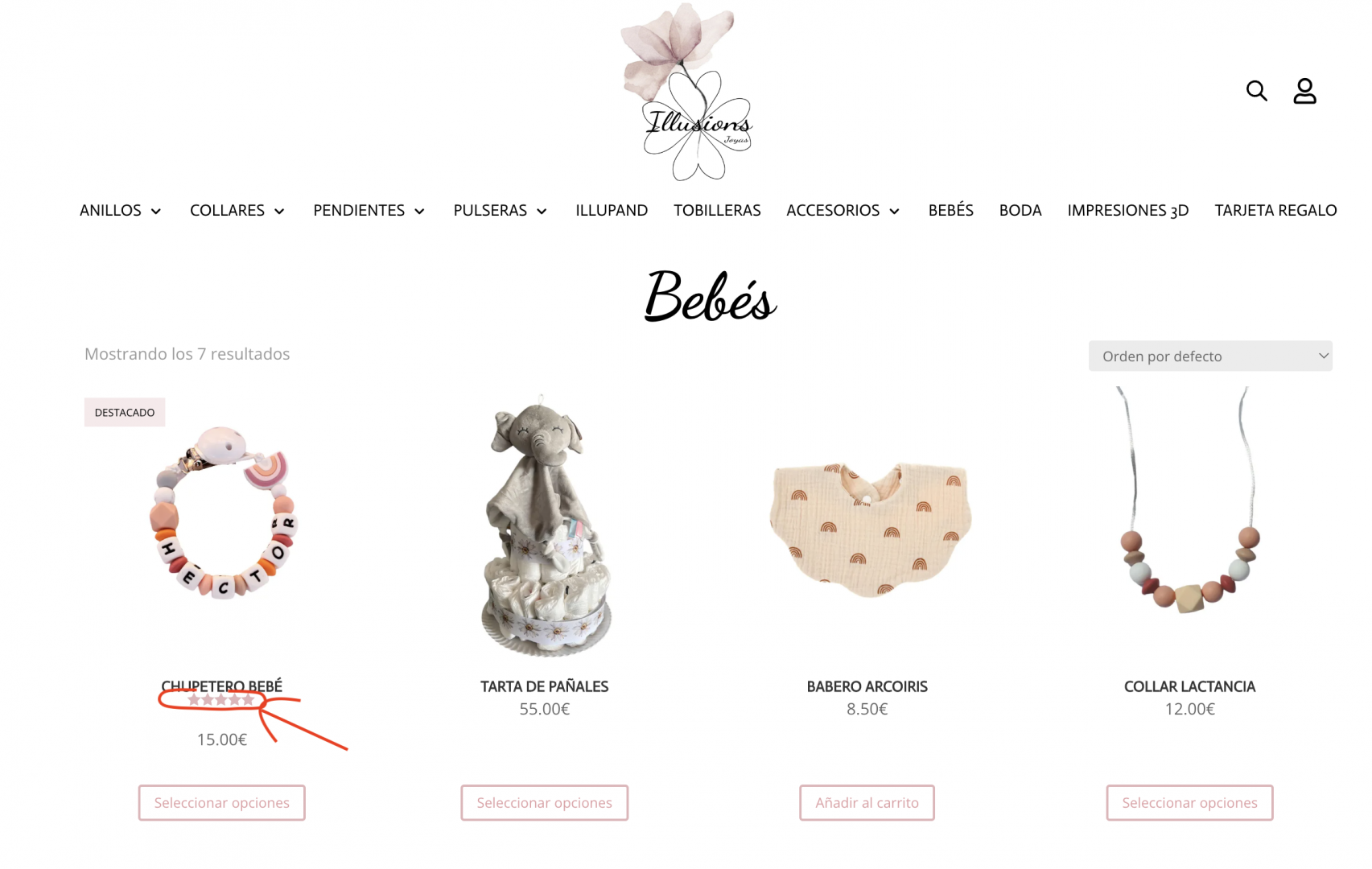Expand the ACCESORIOS submenu chevron
The image size is (1372, 869).
click(x=894, y=211)
